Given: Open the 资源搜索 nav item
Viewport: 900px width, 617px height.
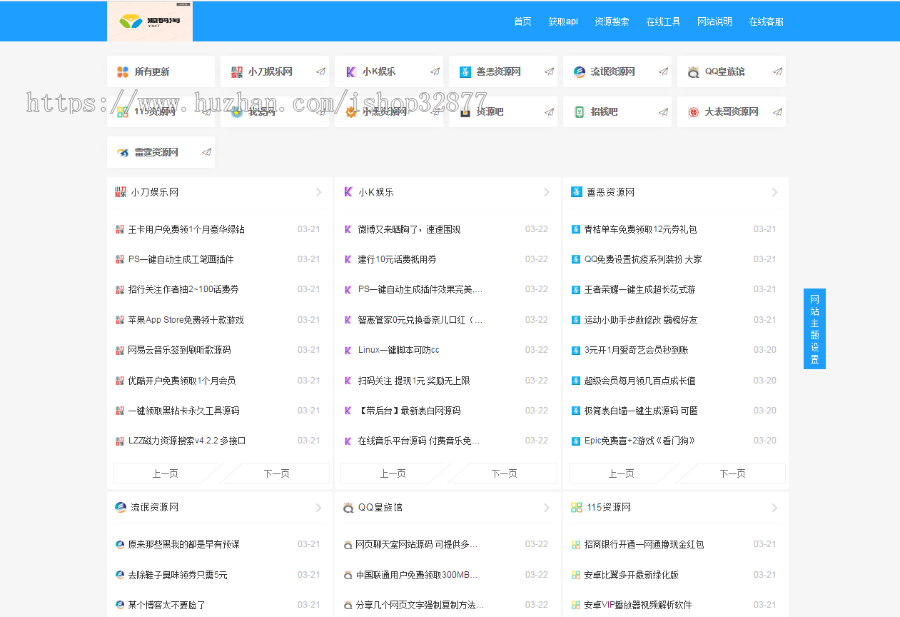Looking at the screenshot, I should [612, 22].
